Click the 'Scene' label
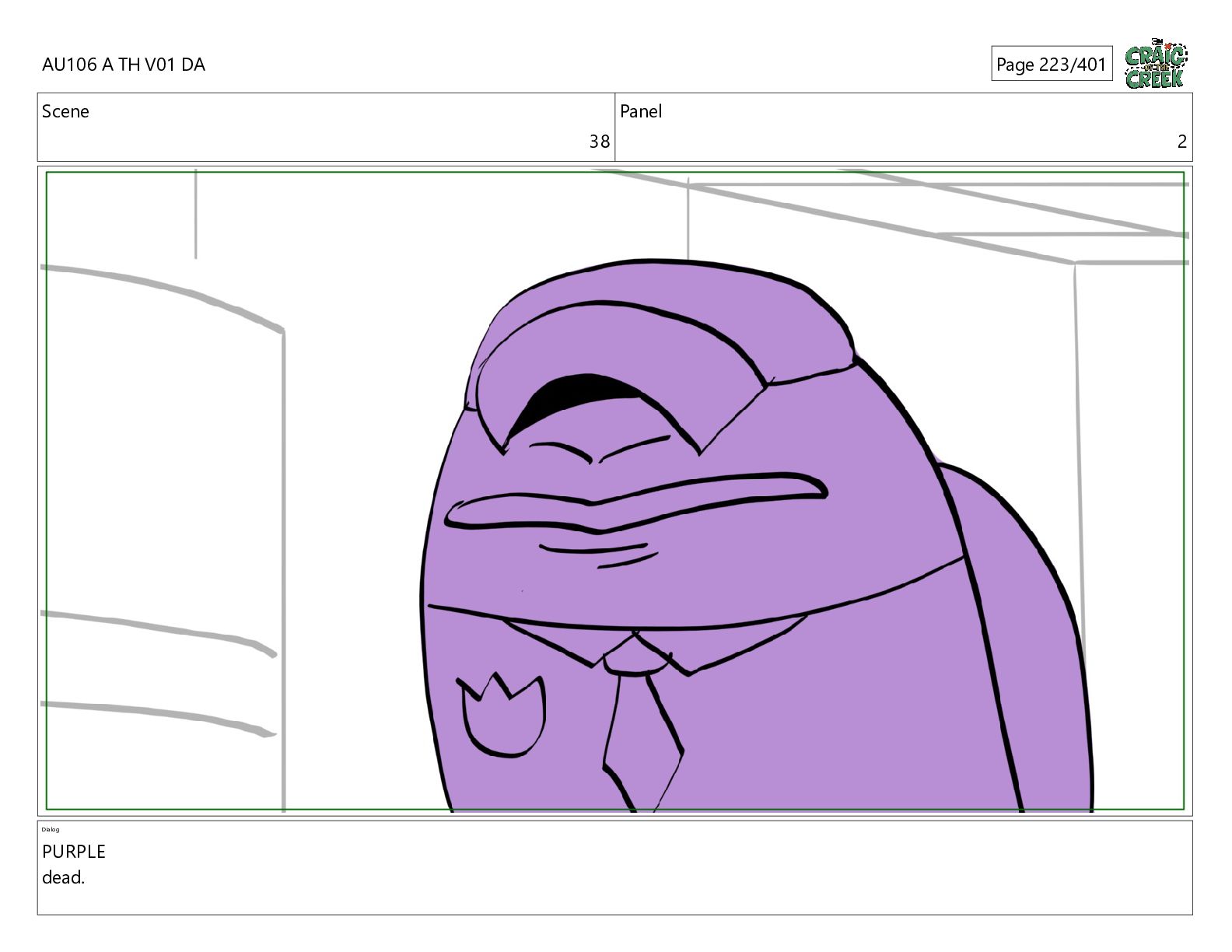Screen dimensions: 1232x952 (65, 111)
